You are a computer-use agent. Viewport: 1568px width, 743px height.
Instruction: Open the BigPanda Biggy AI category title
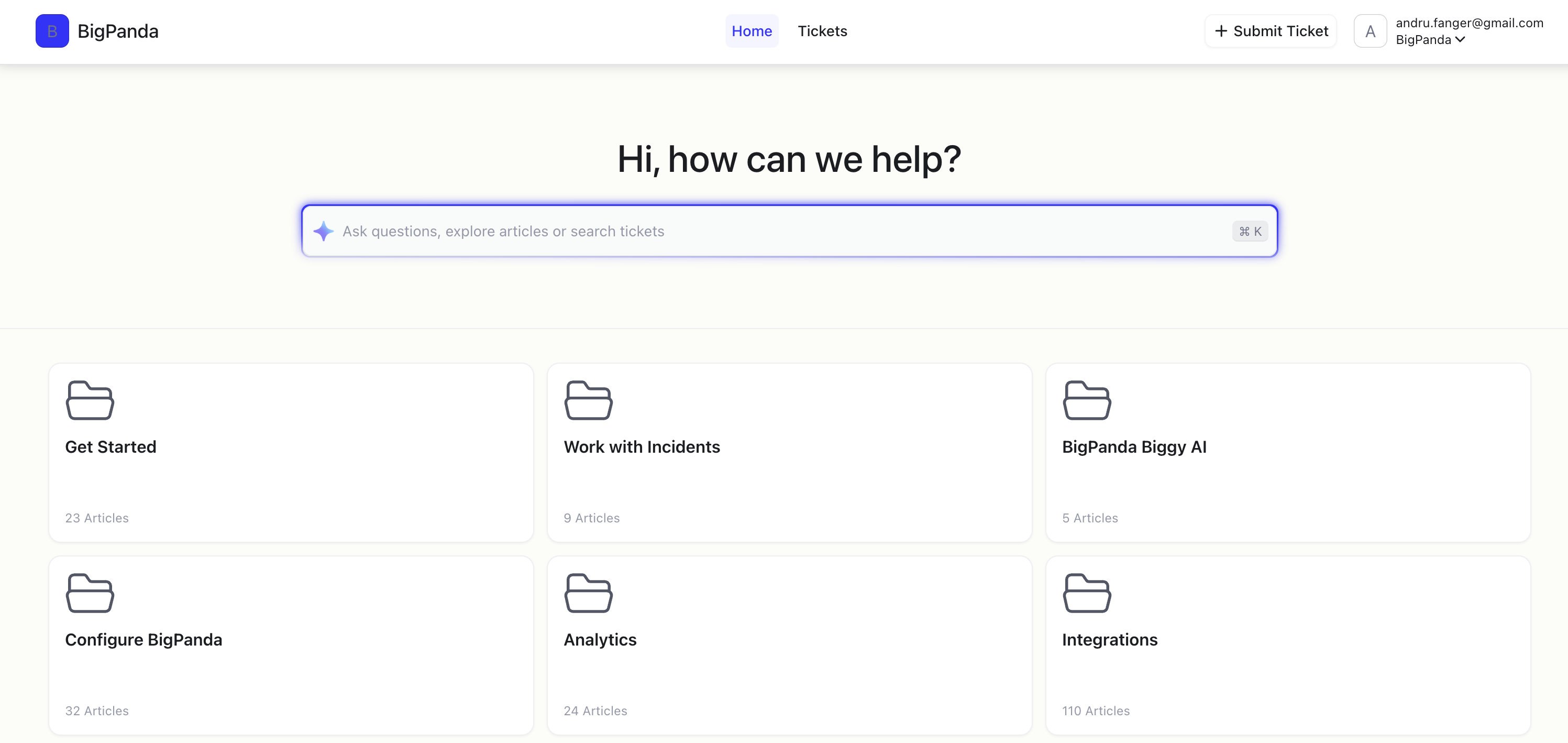click(1134, 447)
